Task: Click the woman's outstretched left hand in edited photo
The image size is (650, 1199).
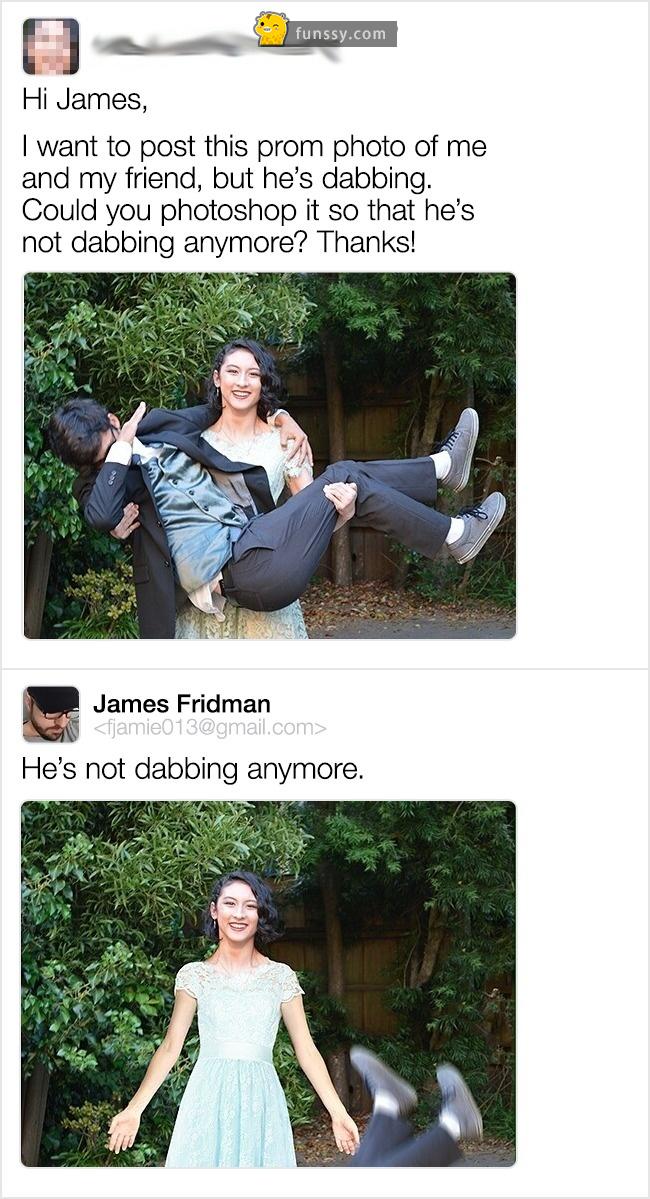Action: [345, 1132]
